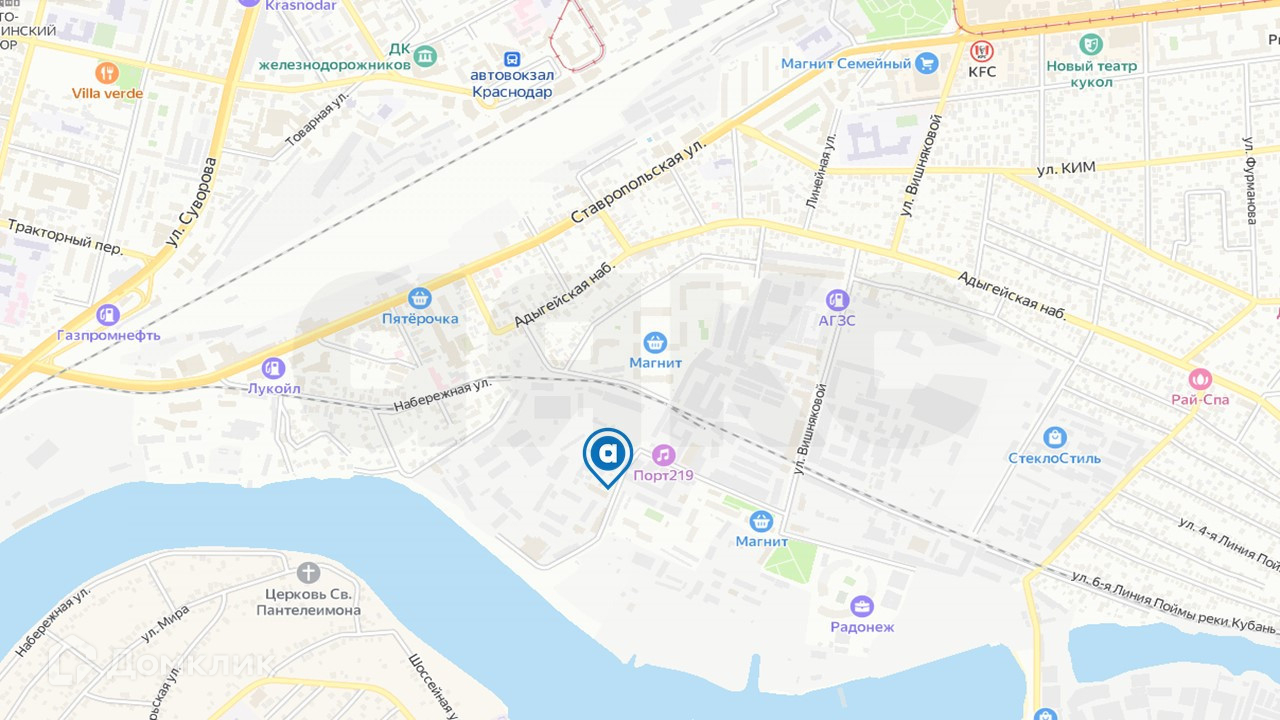The height and width of the screenshot is (720, 1280).
Task: Click the Villa verde restaurant icon
Action: click(x=107, y=73)
